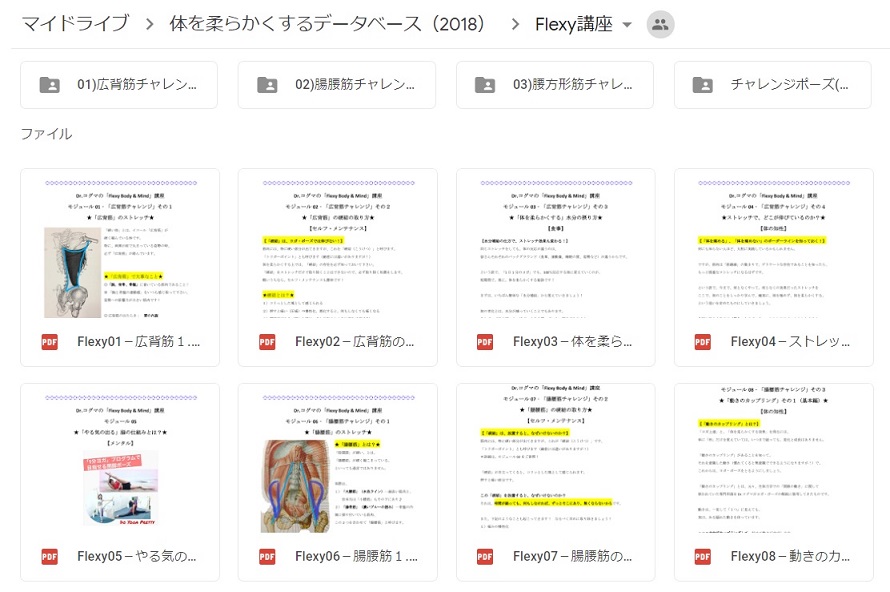Open the マイドライブ breadcrumb
Image resolution: width=890 pixels, height=592 pixels.
75,24
